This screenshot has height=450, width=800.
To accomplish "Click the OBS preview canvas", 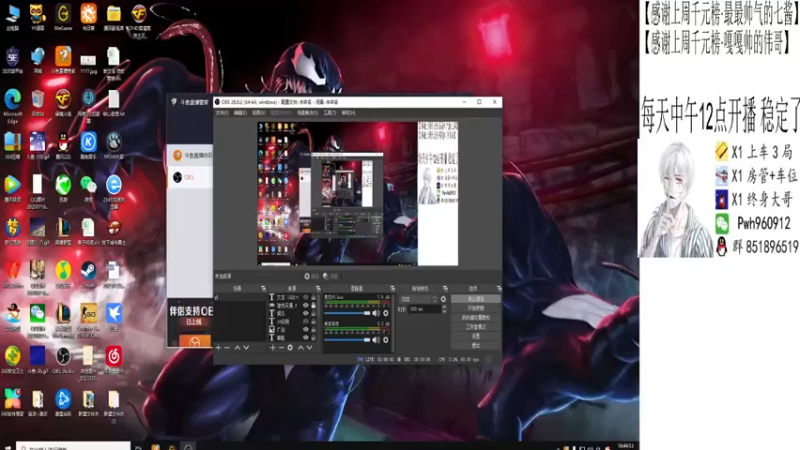I will pyautogui.click(x=357, y=193).
